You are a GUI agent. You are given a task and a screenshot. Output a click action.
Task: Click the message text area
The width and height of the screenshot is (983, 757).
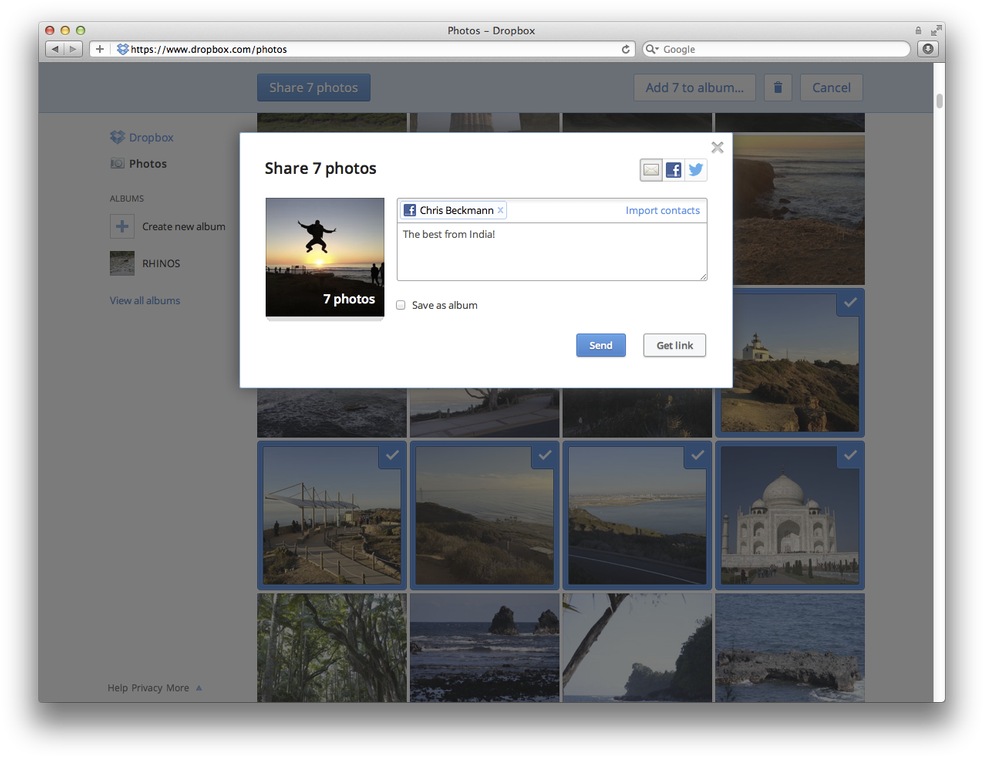coord(552,252)
